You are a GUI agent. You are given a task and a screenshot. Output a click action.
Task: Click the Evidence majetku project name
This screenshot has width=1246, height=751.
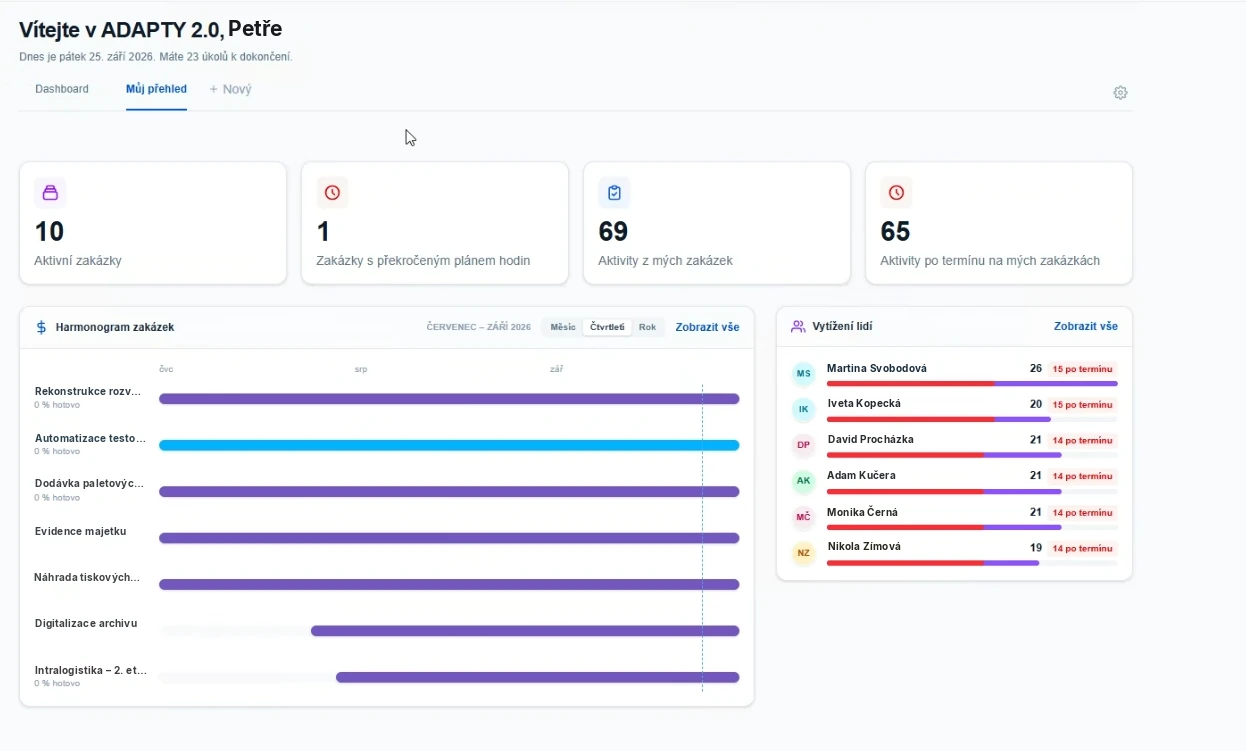[81, 531]
